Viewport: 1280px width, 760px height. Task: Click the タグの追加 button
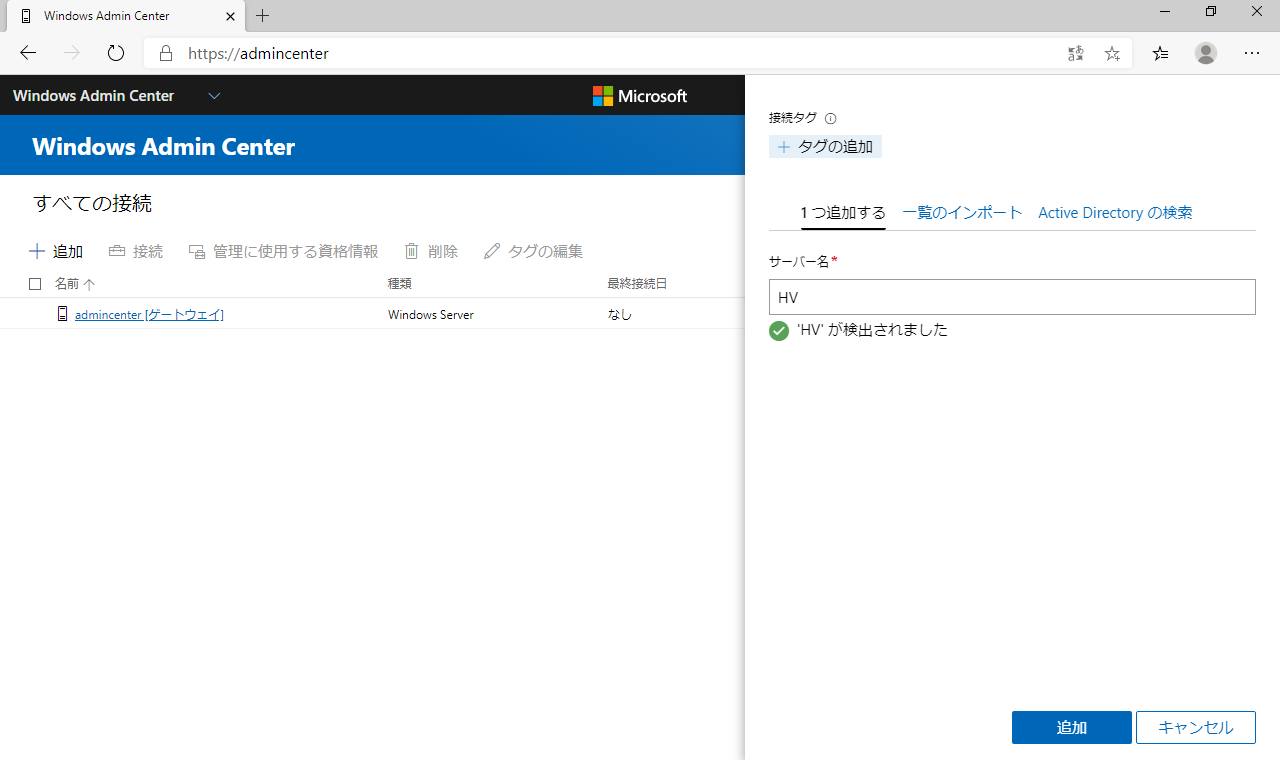[825, 147]
